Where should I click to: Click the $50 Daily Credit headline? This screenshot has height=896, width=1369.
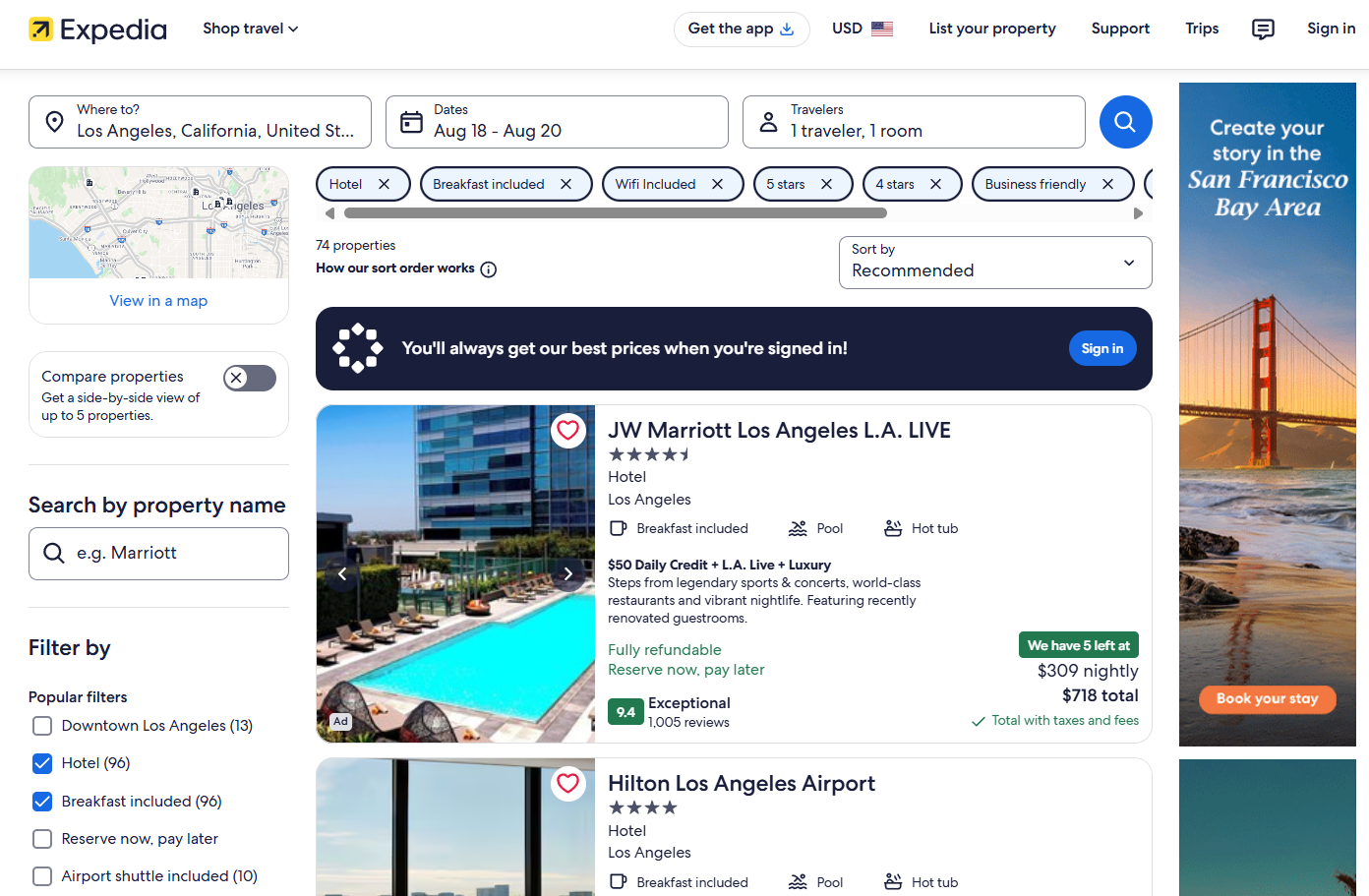click(x=719, y=566)
